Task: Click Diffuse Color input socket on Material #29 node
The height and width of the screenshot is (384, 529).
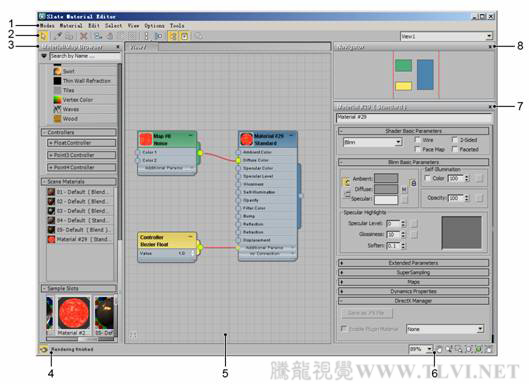Action: pos(238,160)
